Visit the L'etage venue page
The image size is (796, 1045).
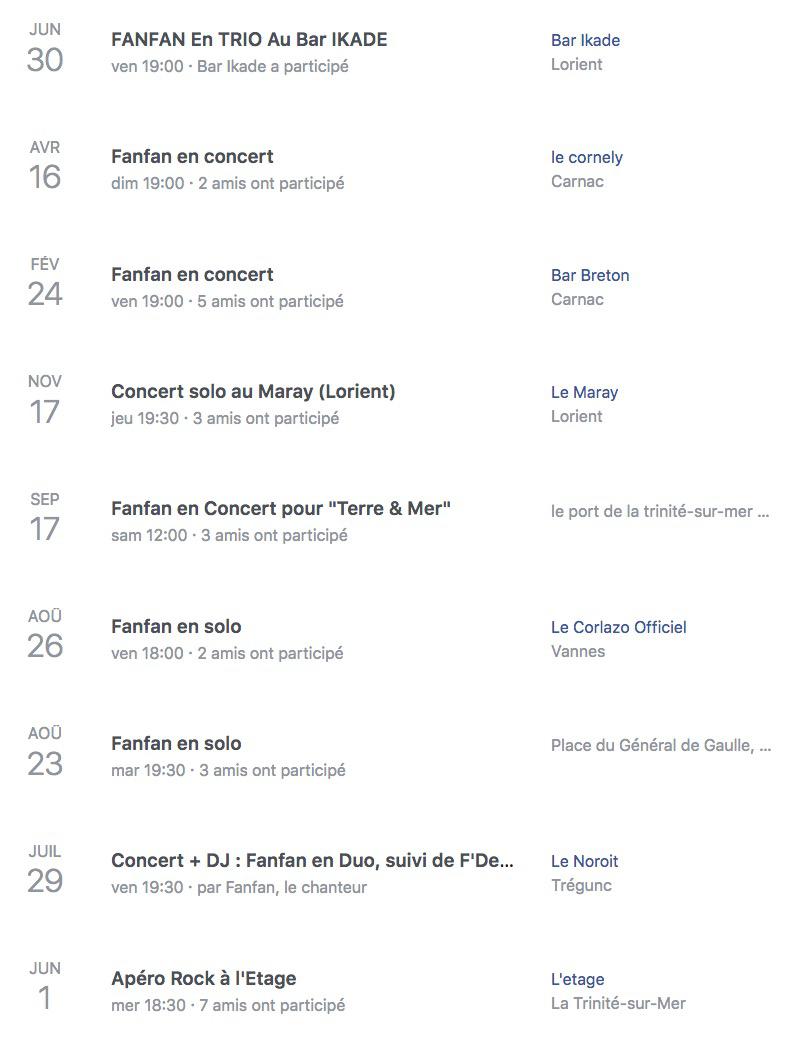click(x=577, y=979)
